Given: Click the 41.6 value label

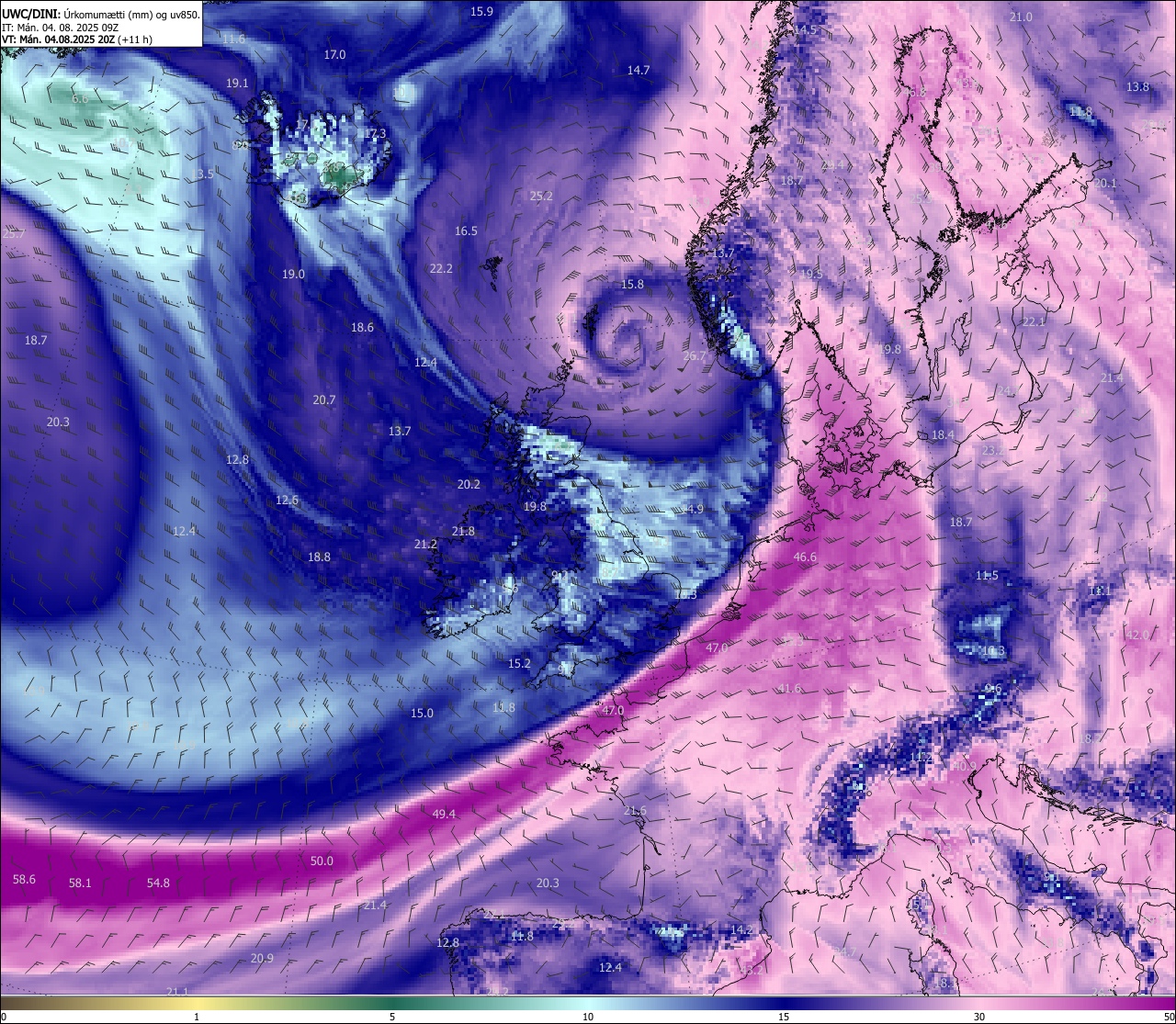Looking at the screenshot, I should coord(789,688).
